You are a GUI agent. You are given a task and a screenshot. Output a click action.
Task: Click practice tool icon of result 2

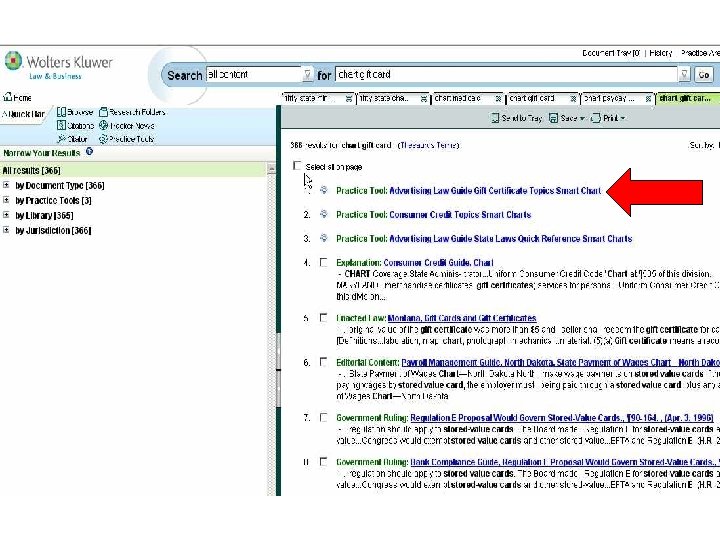(324, 214)
